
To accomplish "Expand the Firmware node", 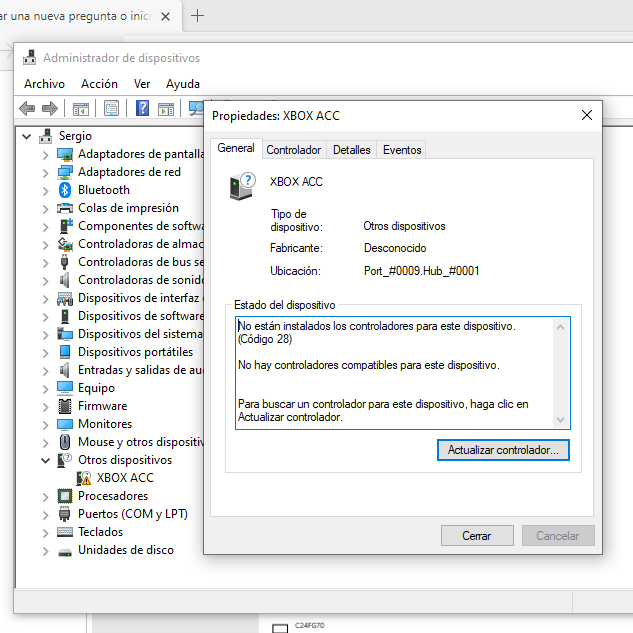I will pos(46,407).
